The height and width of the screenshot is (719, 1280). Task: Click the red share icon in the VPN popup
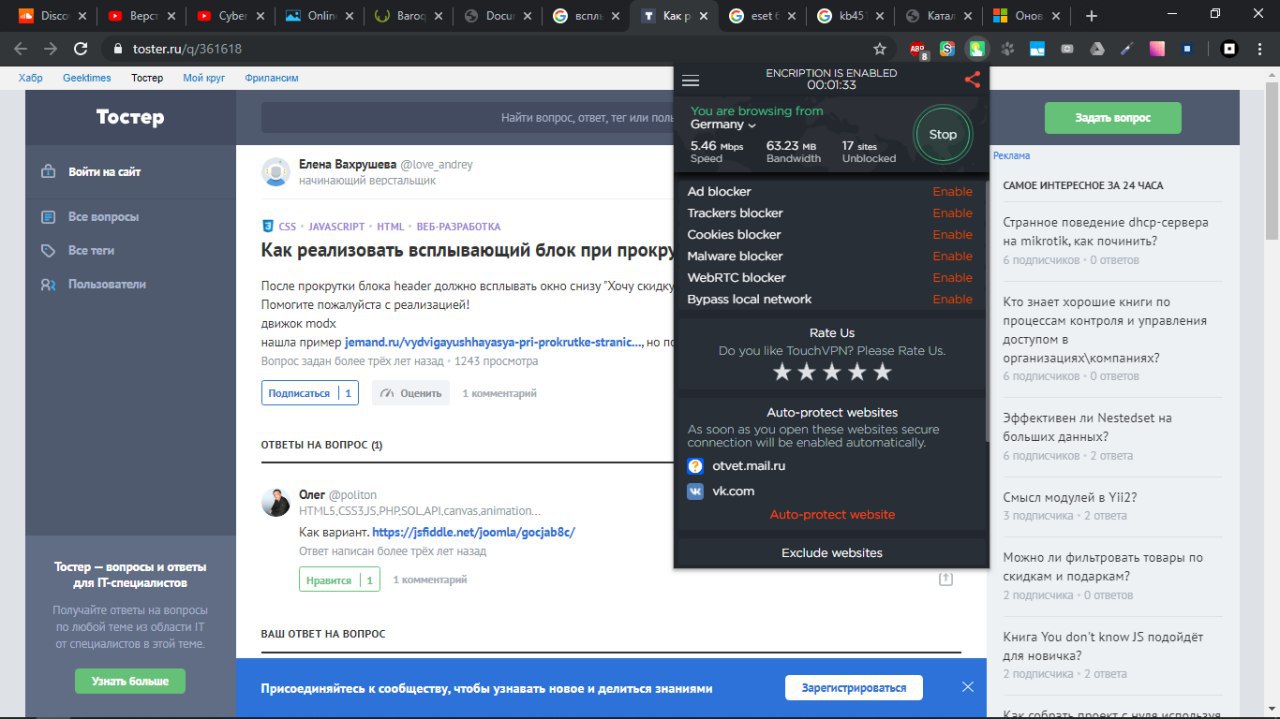point(972,80)
